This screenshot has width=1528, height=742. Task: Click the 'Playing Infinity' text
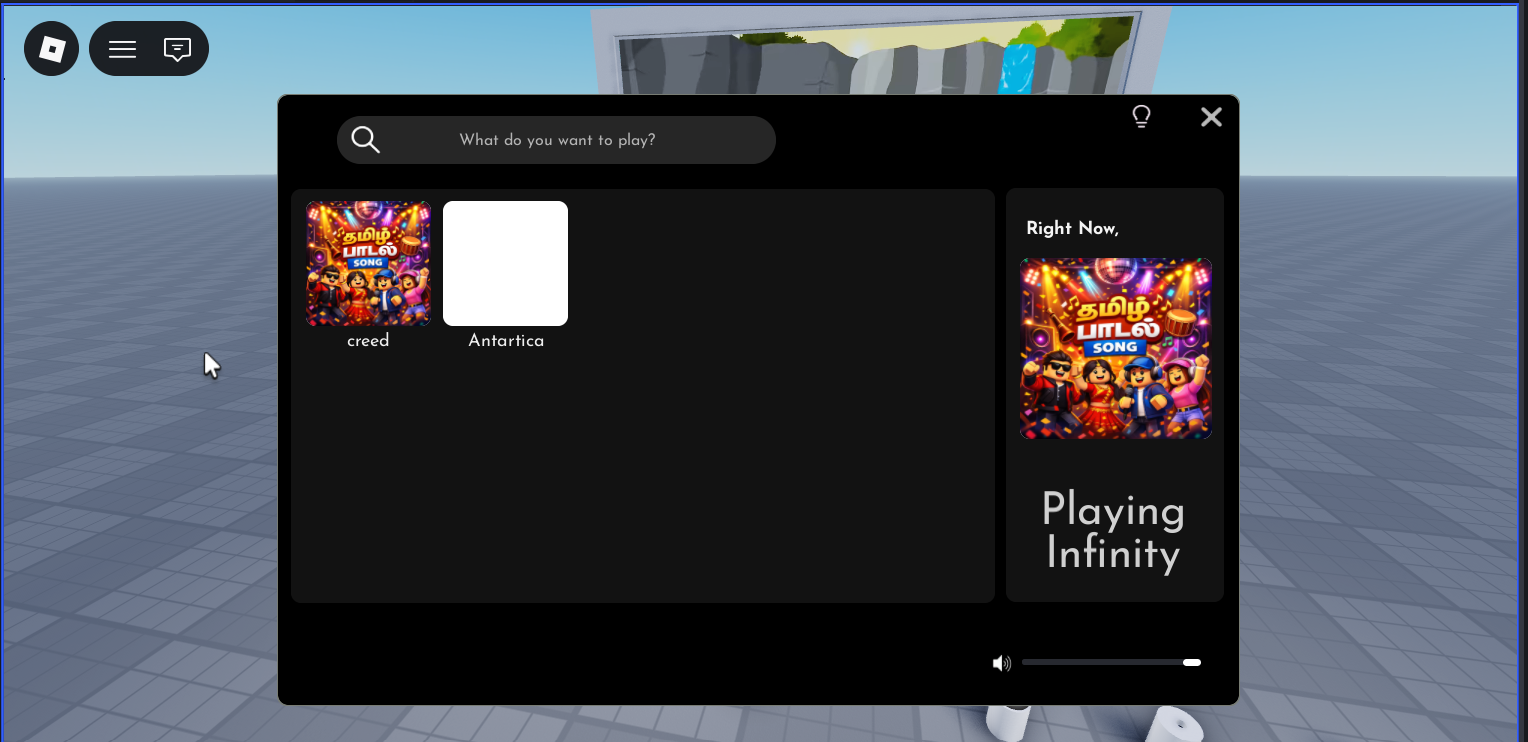pyautogui.click(x=1113, y=532)
